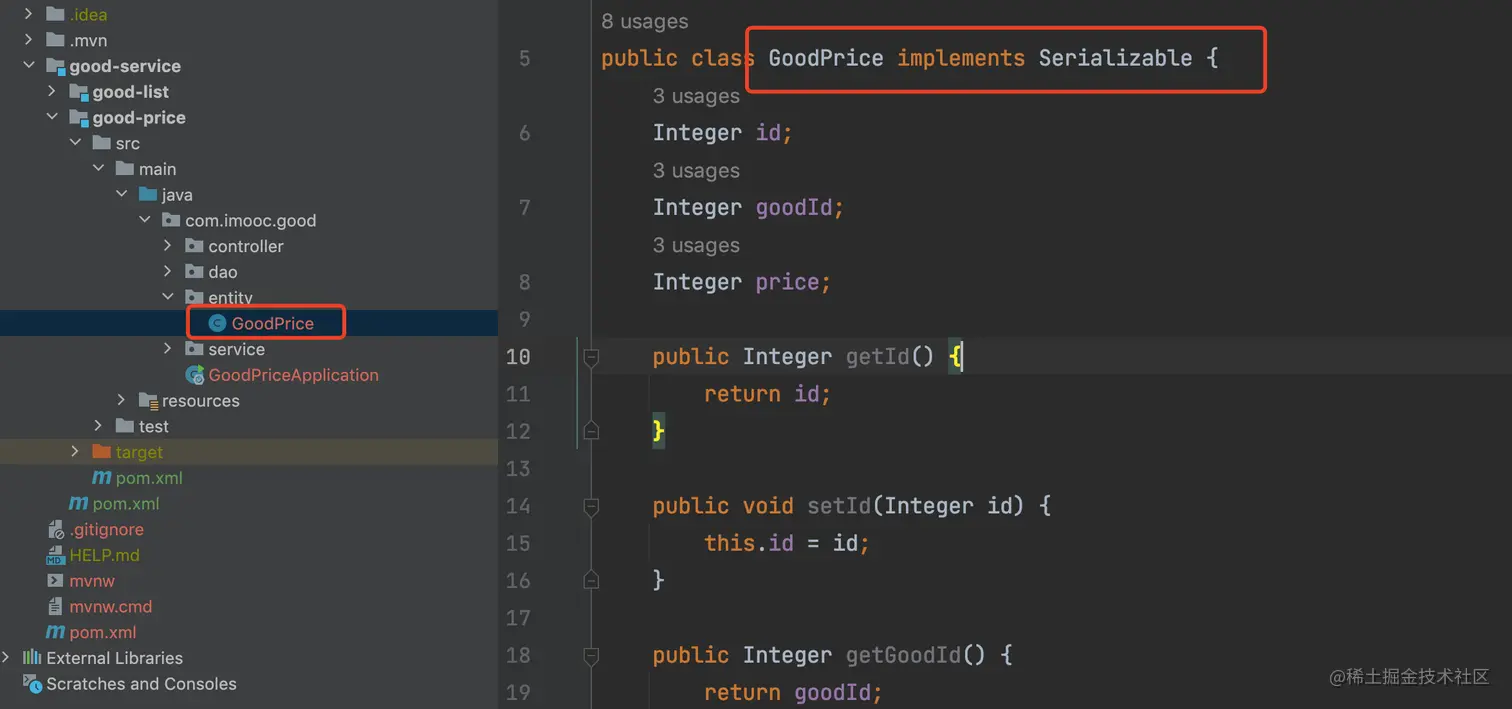Viewport: 1512px width, 709px height.
Task: Click the HELP.md markdown file icon
Action: pos(55,555)
